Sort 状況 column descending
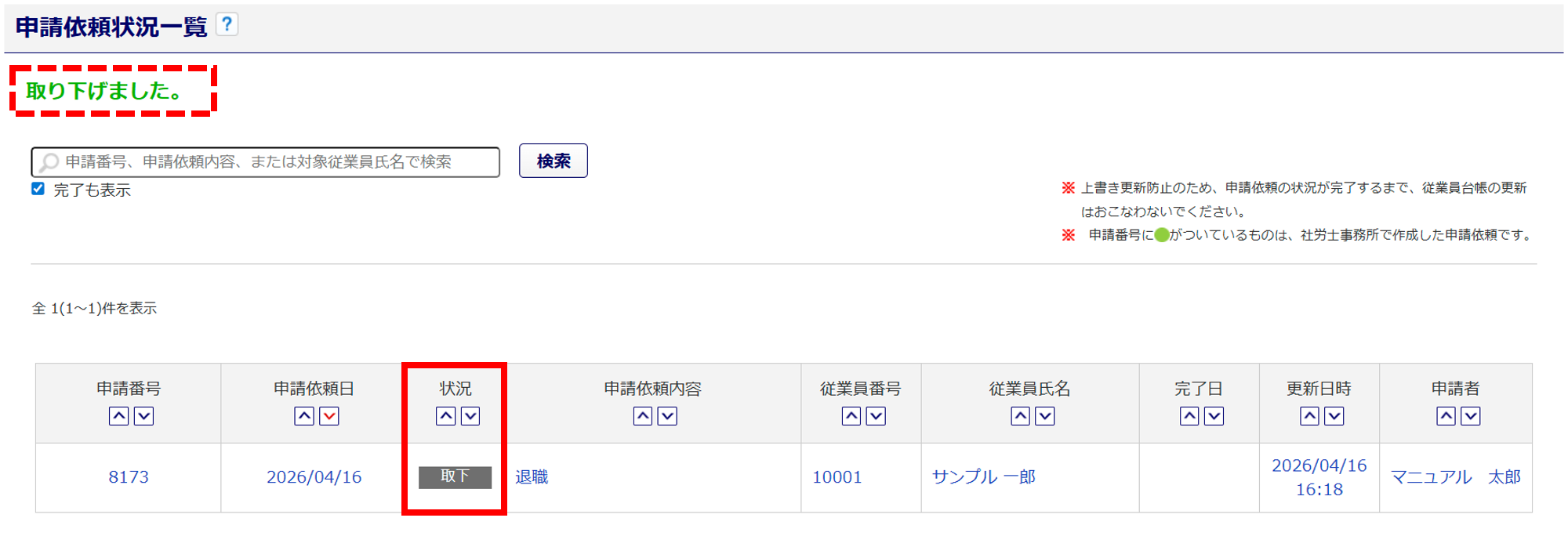 pyautogui.click(x=470, y=416)
